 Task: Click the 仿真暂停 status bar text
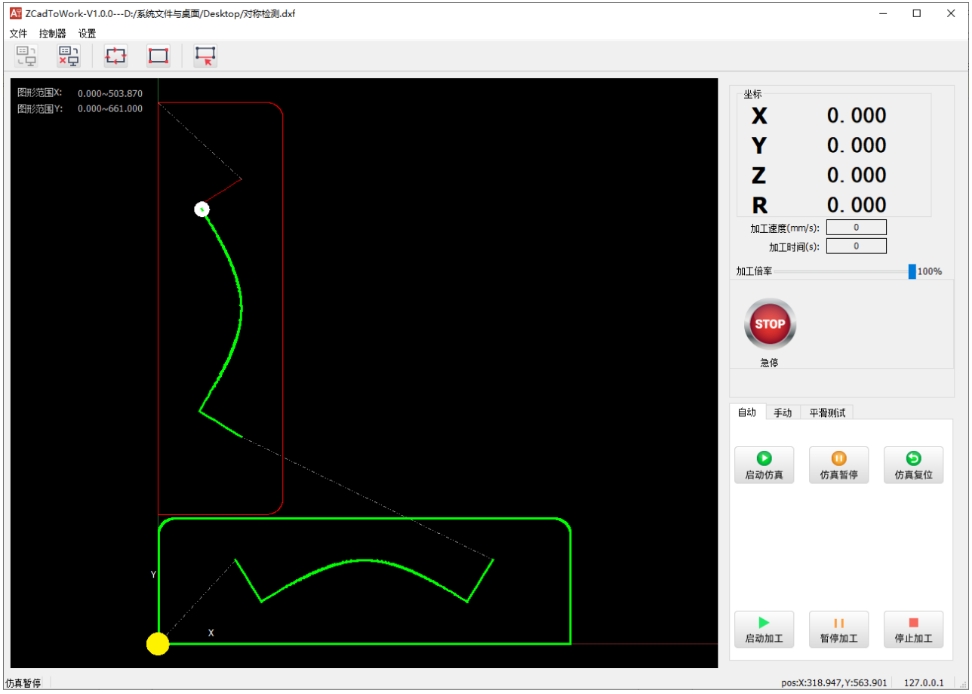[24, 683]
